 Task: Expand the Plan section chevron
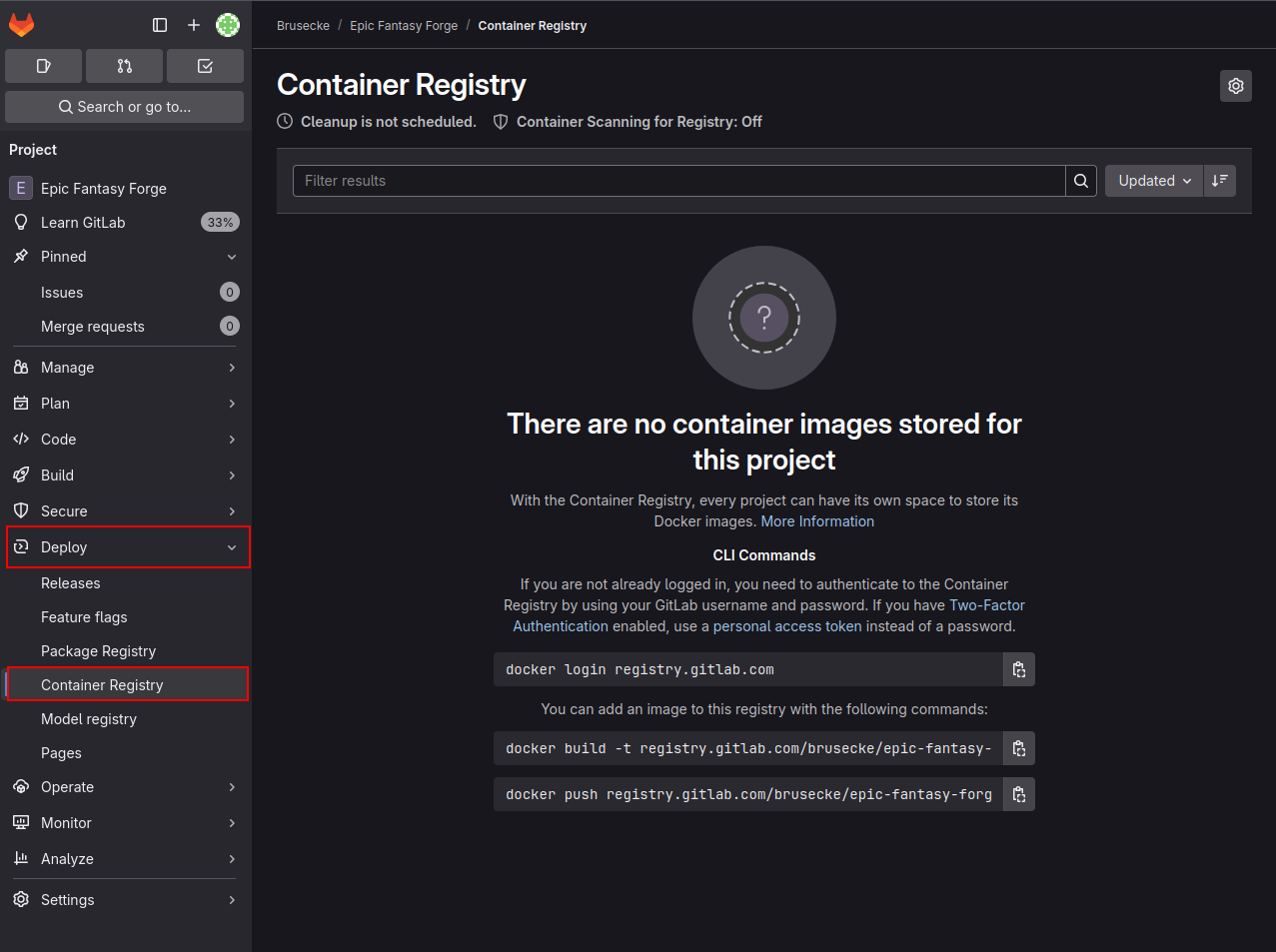[232, 404]
